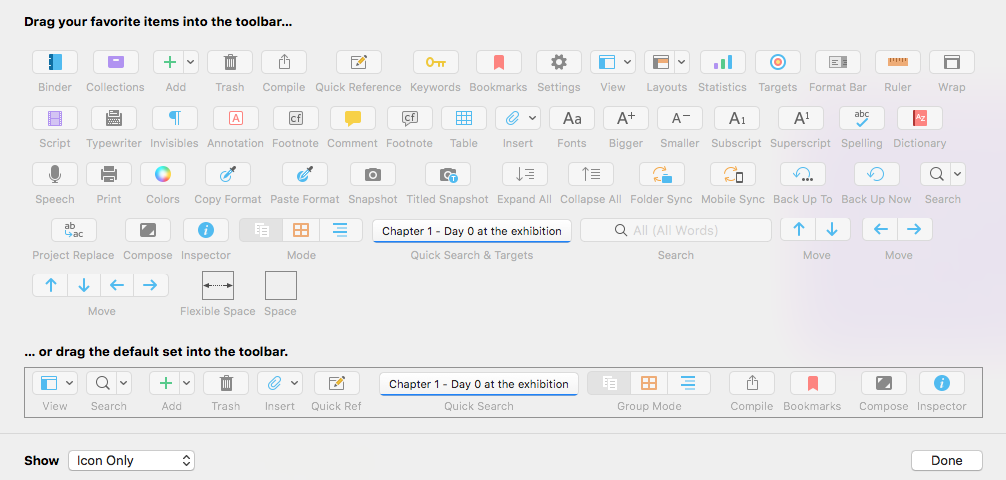The width and height of the screenshot is (1006, 480).
Task: Select the Collapse All icon
Action: click(x=591, y=174)
